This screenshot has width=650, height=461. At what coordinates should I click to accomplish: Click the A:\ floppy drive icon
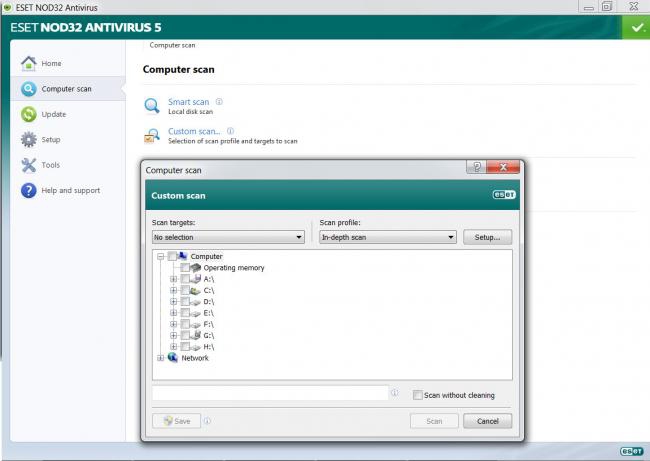click(195, 279)
